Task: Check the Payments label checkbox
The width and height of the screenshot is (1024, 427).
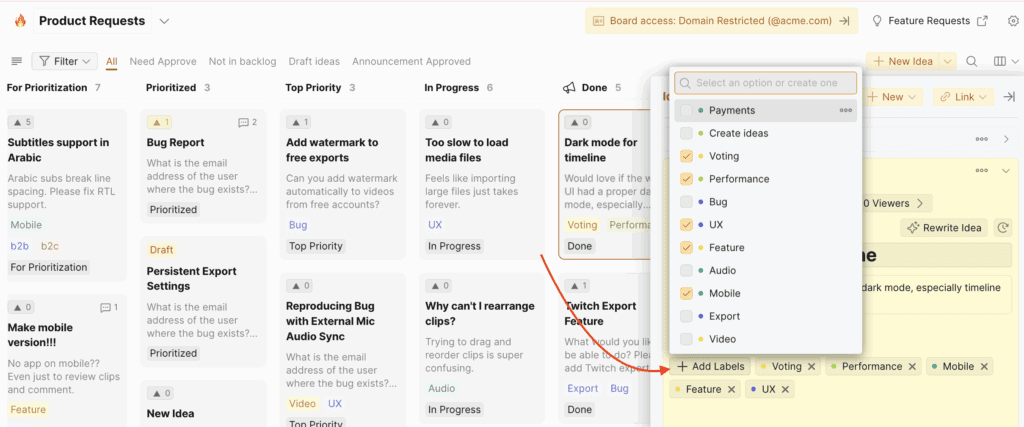Action: click(686, 110)
